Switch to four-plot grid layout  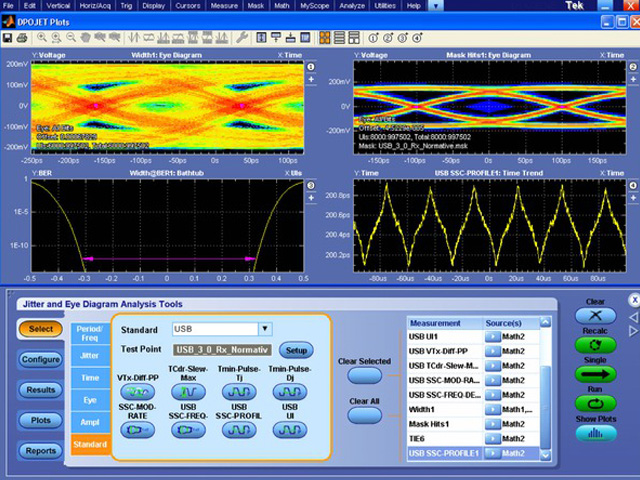[325, 38]
